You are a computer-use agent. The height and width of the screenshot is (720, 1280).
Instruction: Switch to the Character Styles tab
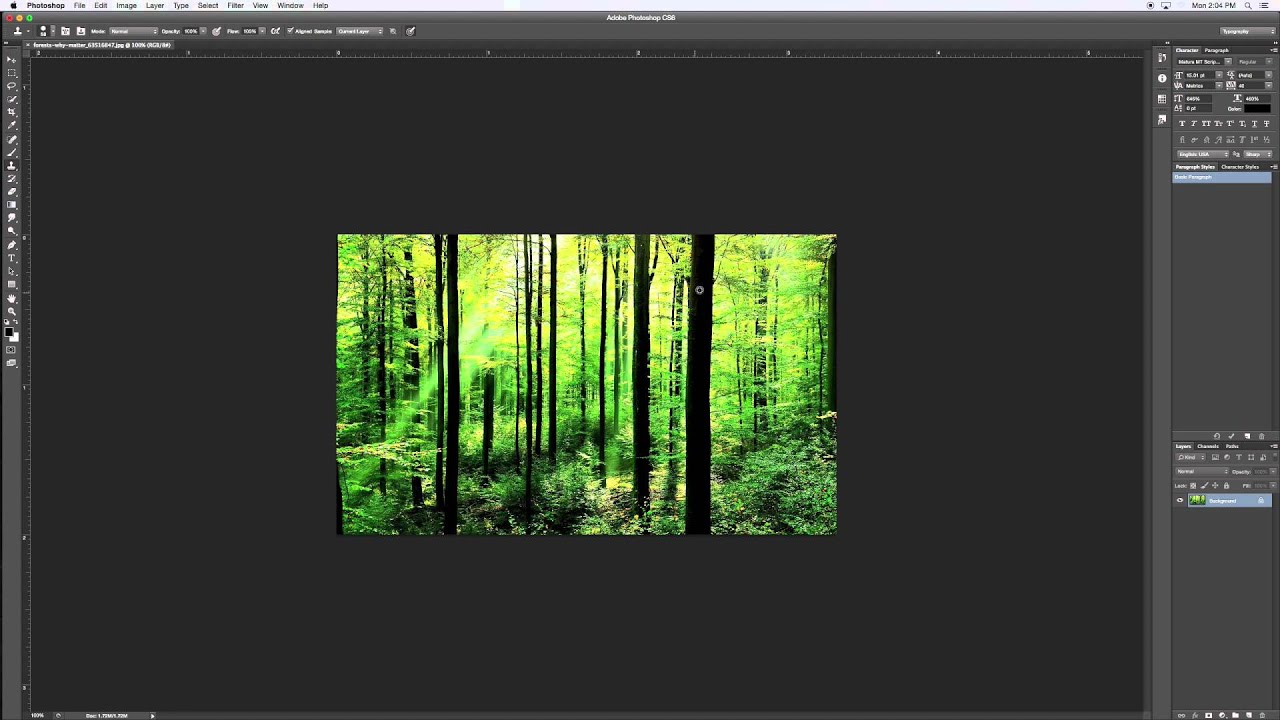1240,167
